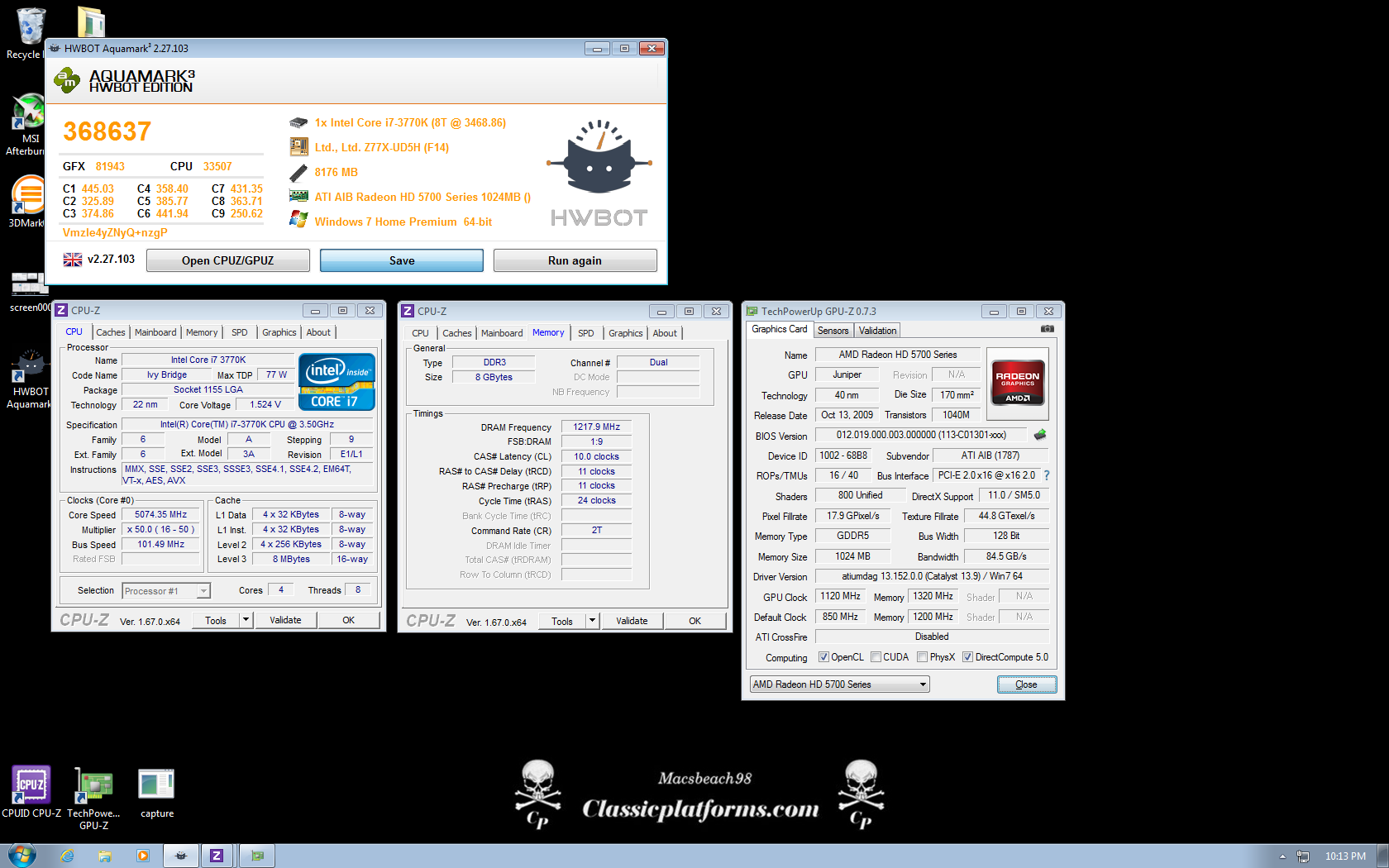
Task: Click the Aquamark score 368637
Action: [107, 131]
